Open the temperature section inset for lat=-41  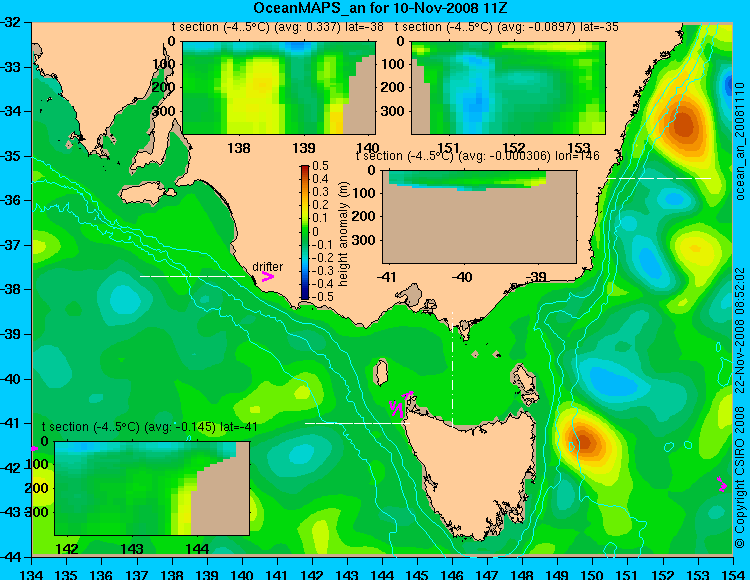coord(152,488)
